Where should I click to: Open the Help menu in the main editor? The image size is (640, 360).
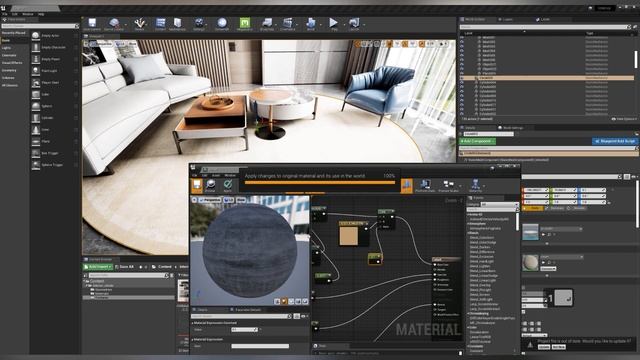pyautogui.click(x=41, y=14)
